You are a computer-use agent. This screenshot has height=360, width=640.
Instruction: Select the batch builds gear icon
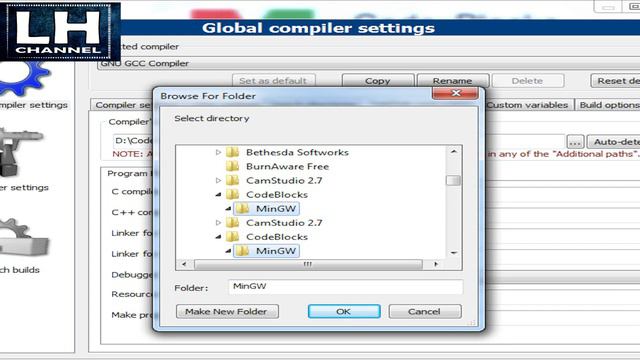point(24,238)
